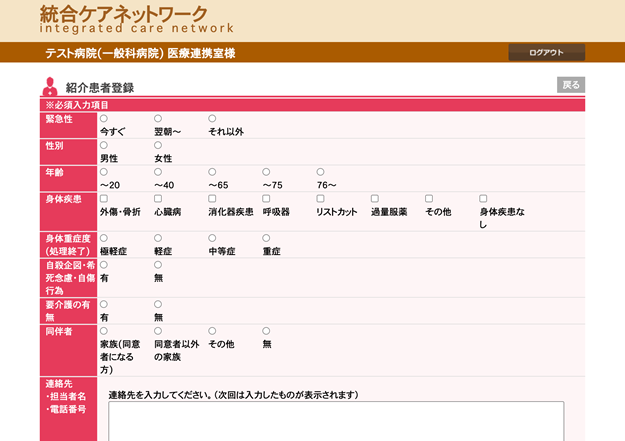Select 中等症 severity
The width and height of the screenshot is (625, 441).
[212, 238]
